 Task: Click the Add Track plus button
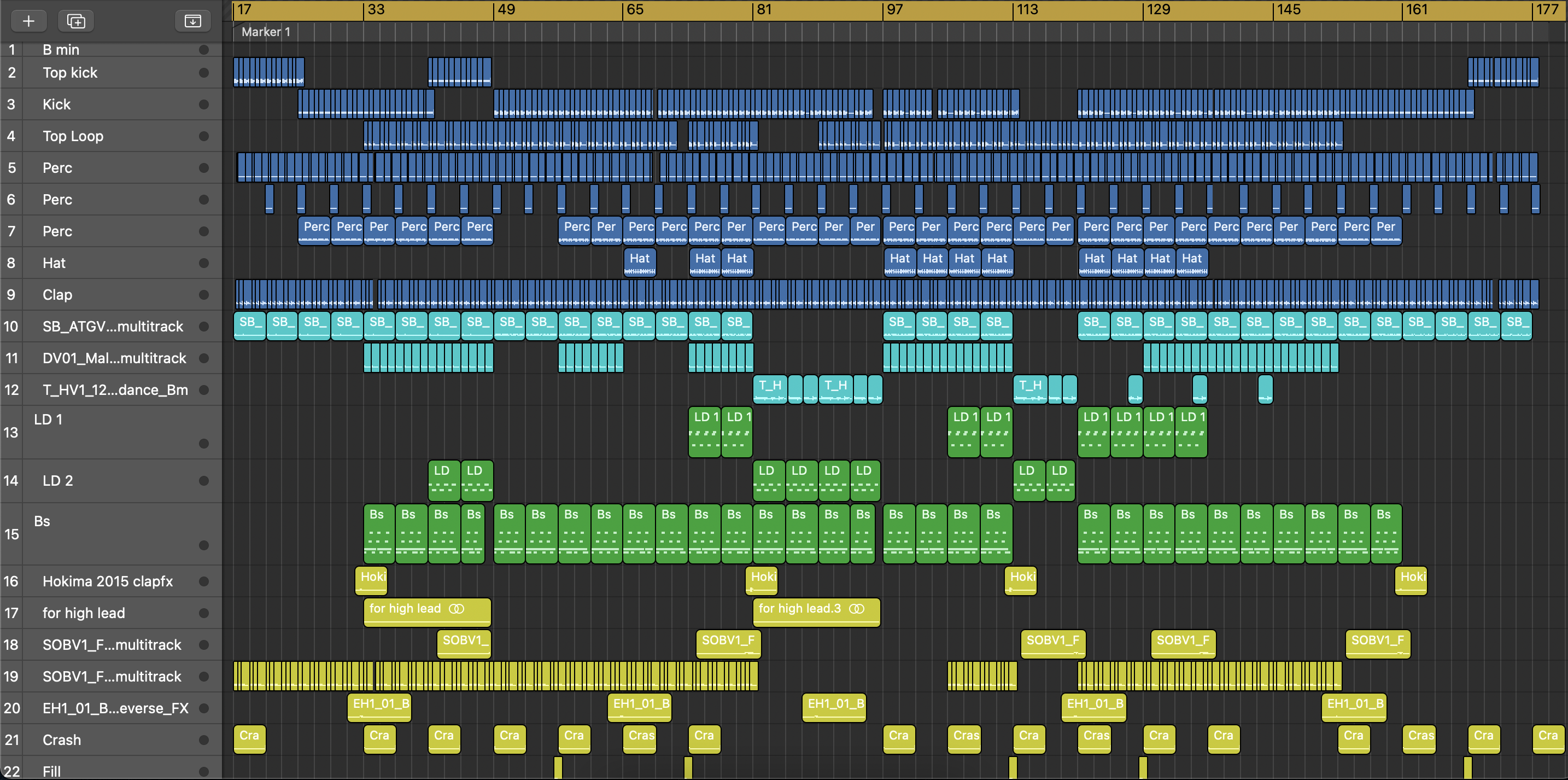tap(28, 21)
